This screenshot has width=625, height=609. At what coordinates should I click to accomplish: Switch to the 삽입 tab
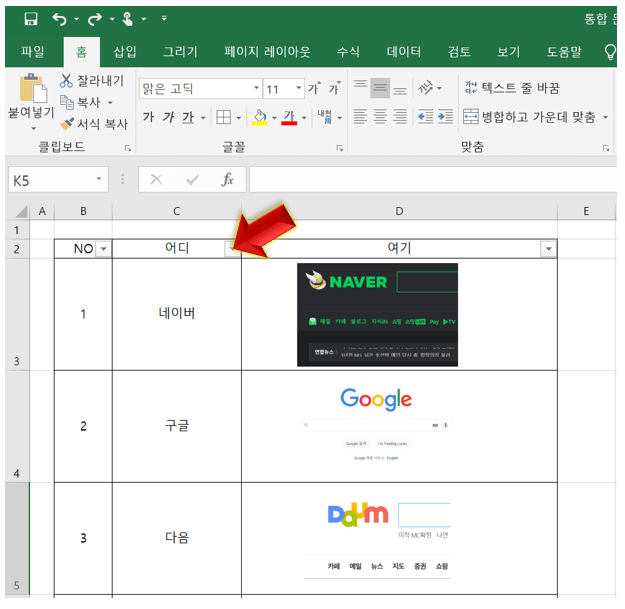click(125, 51)
